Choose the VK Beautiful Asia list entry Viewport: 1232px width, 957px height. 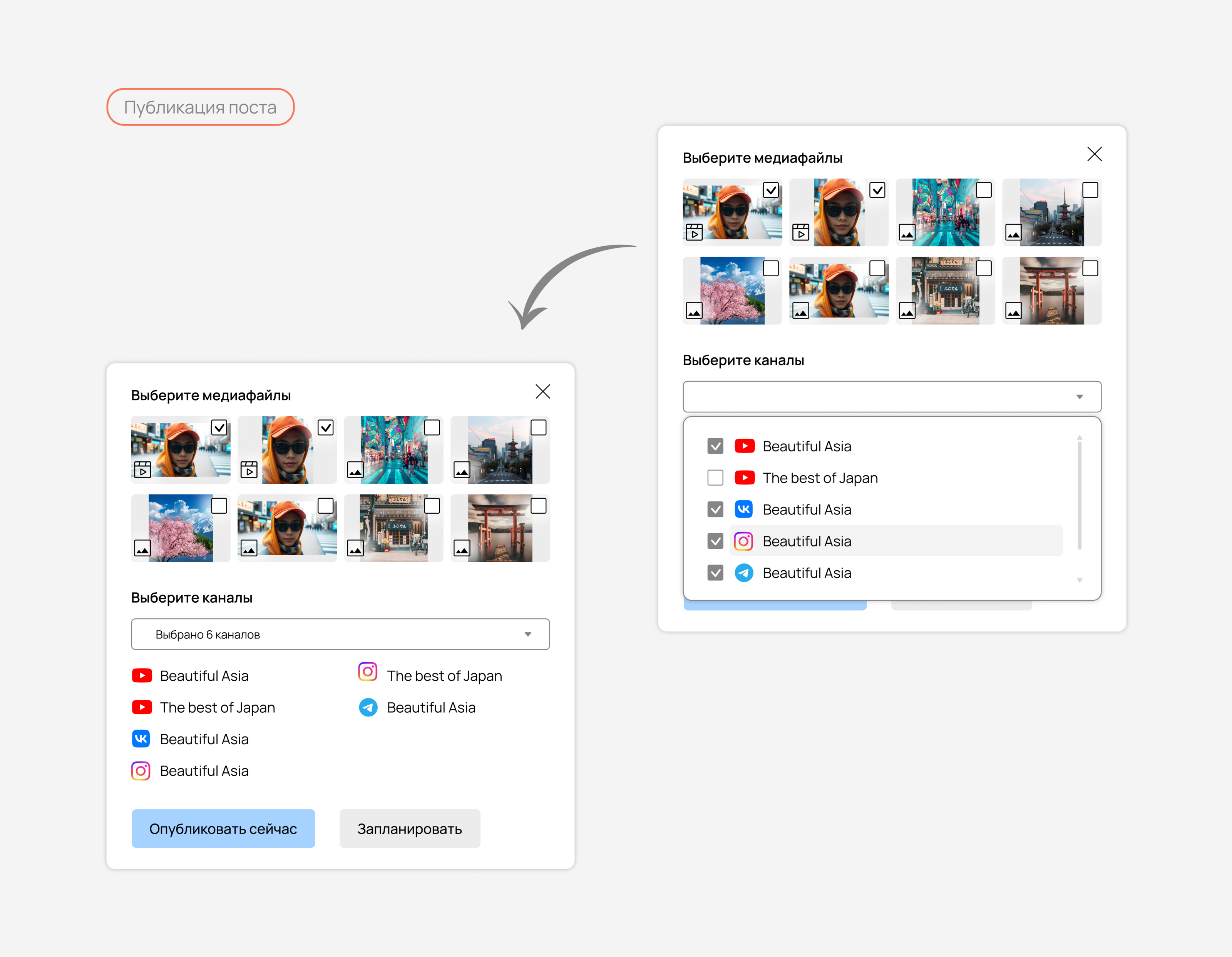pos(807,510)
